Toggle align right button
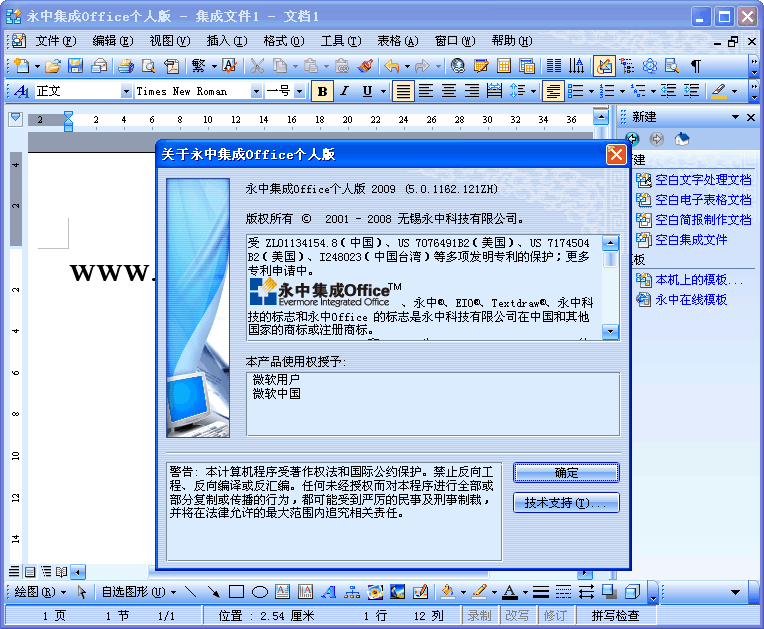 [471, 91]
